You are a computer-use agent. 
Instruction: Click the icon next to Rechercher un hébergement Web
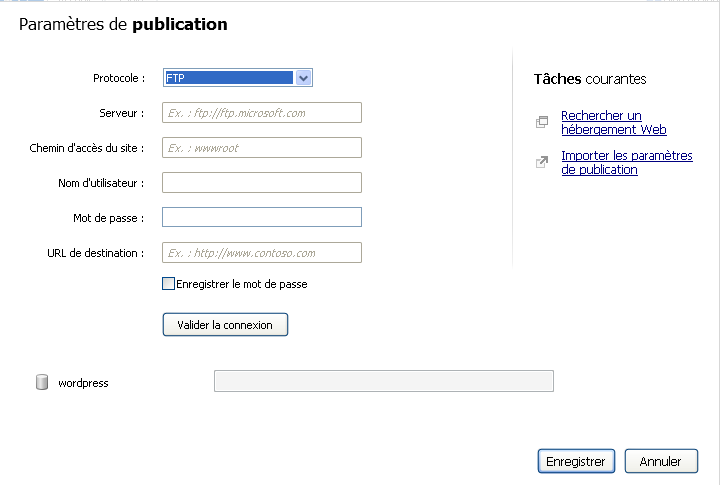point(542,123)
